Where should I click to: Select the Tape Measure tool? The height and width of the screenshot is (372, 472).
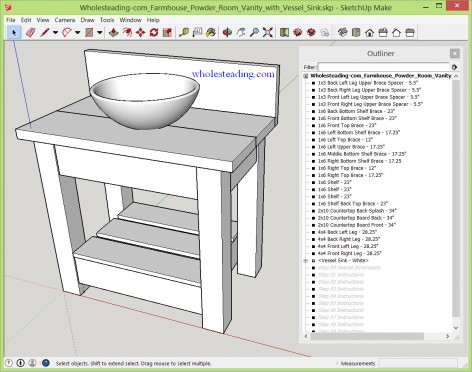[x=184, y=33]
